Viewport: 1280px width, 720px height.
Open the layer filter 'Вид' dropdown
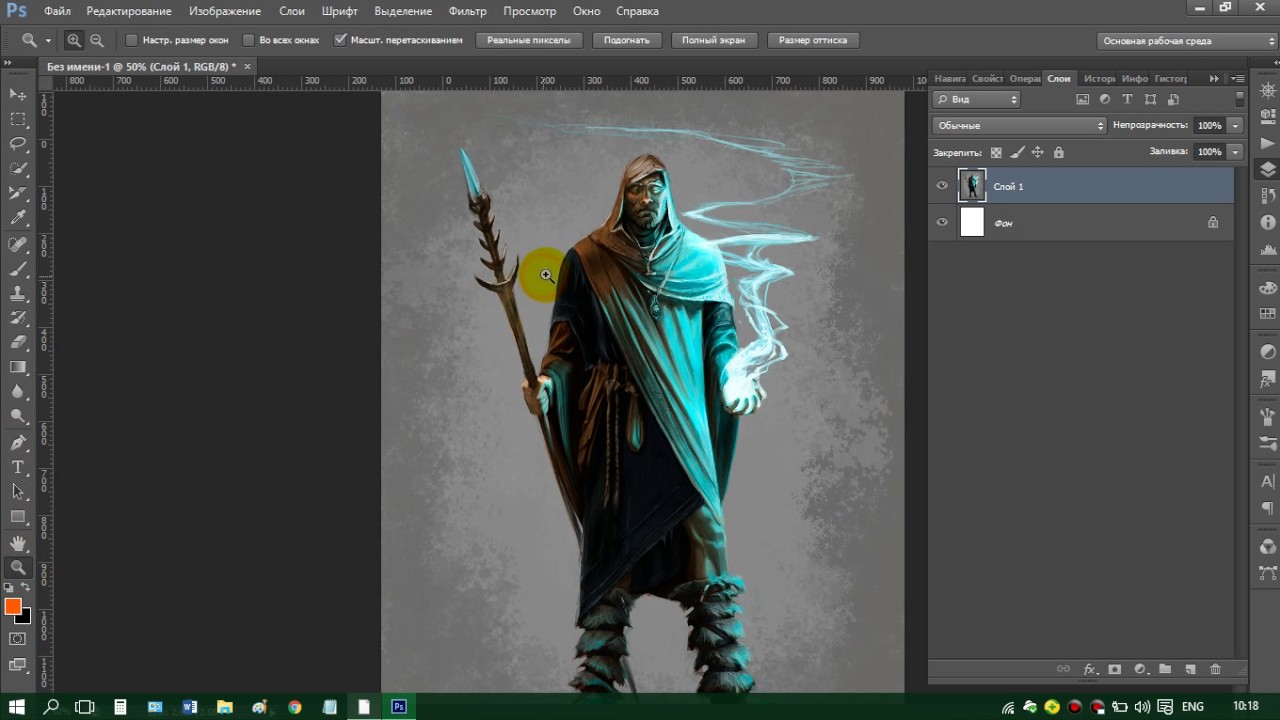(976, 99)
